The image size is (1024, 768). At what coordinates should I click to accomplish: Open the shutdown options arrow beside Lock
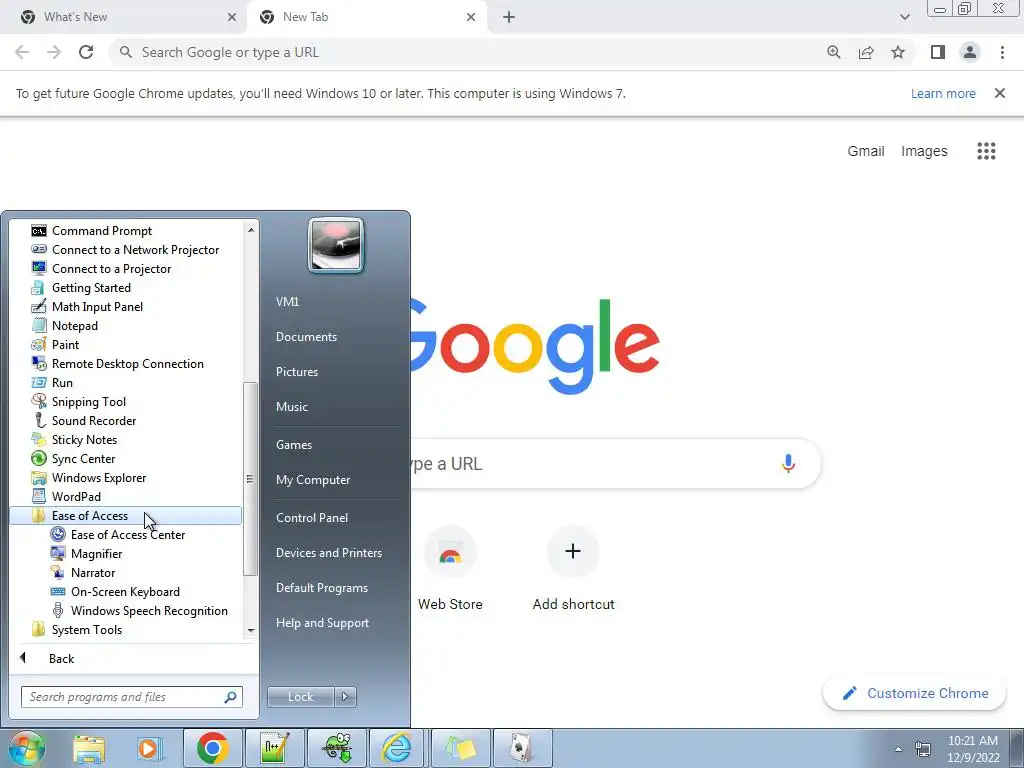point(345,697)
